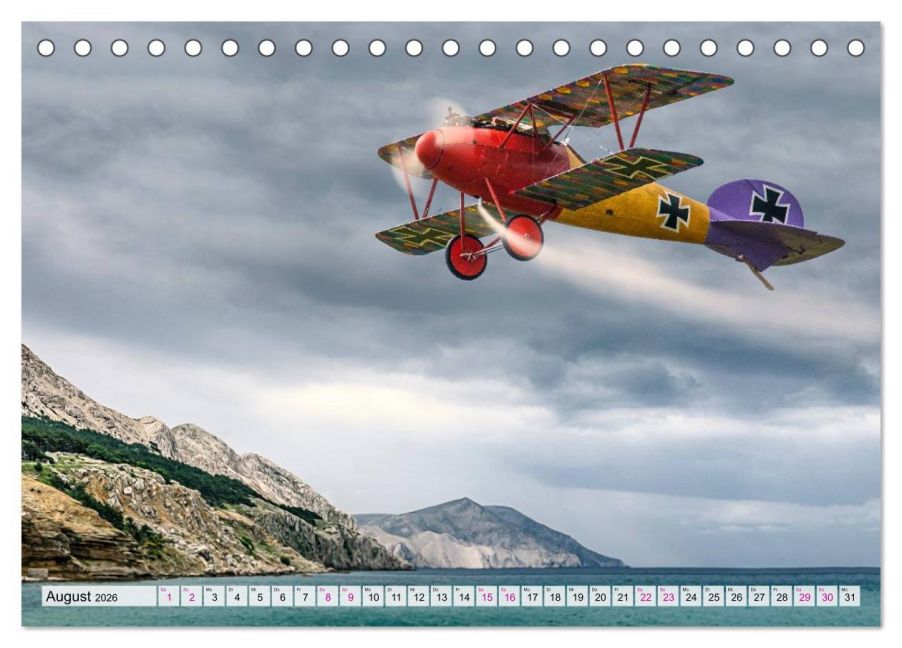The image size is (902, 648).
Task: Click the first binding hole at top left
Action: click(46, 48)
